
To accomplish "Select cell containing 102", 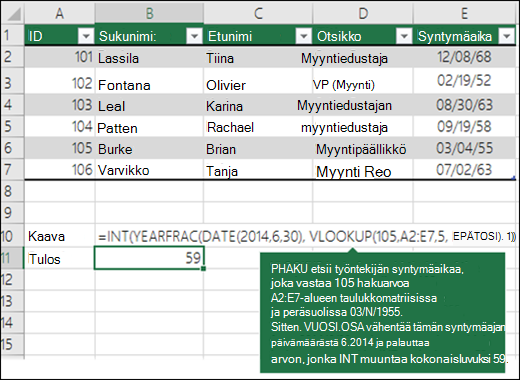I will click(60, 81).
